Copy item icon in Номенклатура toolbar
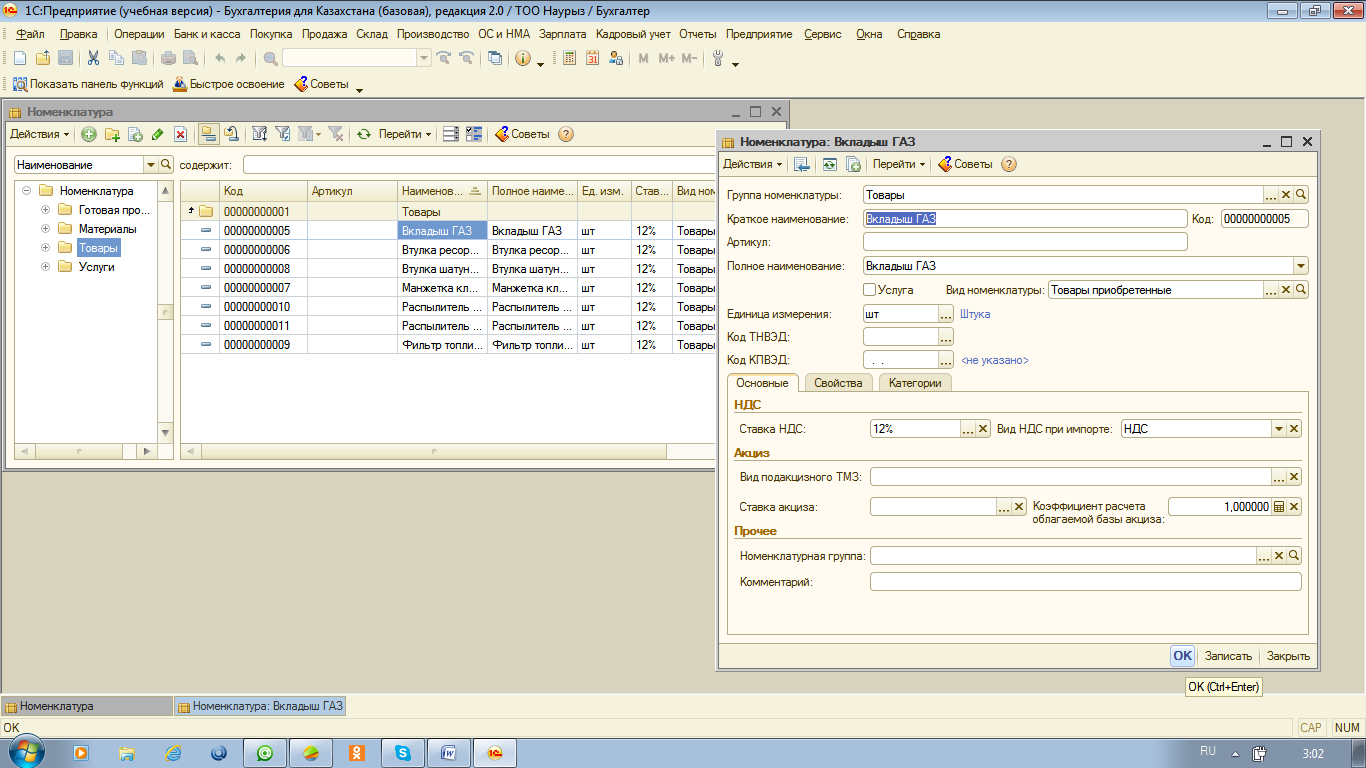The image size is (1366, 768). click(x=135, y=134)
